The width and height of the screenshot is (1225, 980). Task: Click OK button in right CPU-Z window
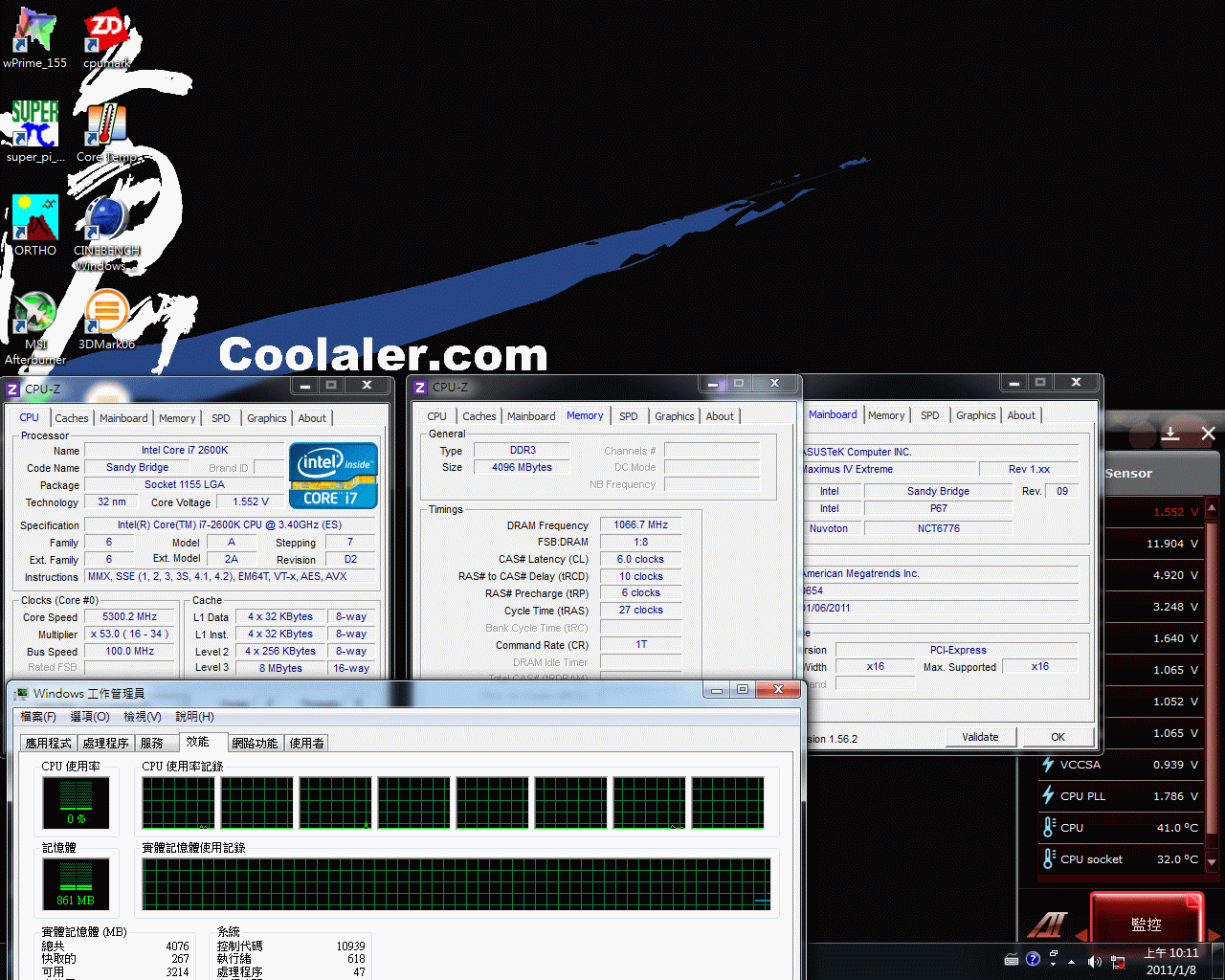1058,737
